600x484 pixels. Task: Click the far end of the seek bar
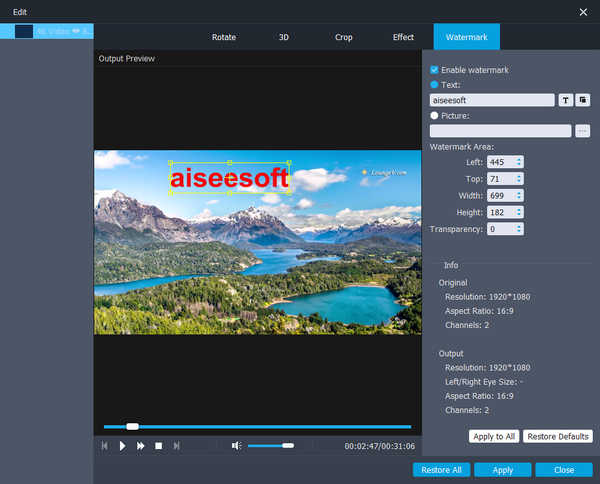click(x=409, y=427)
